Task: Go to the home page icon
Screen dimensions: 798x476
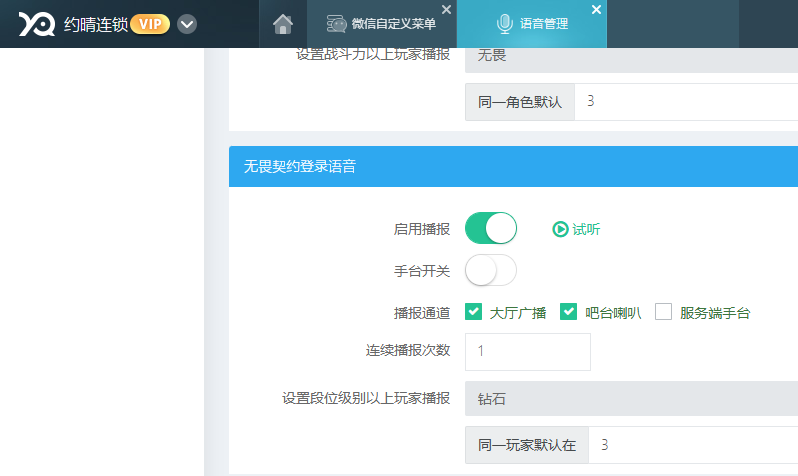Action: [x=282, y=24]
